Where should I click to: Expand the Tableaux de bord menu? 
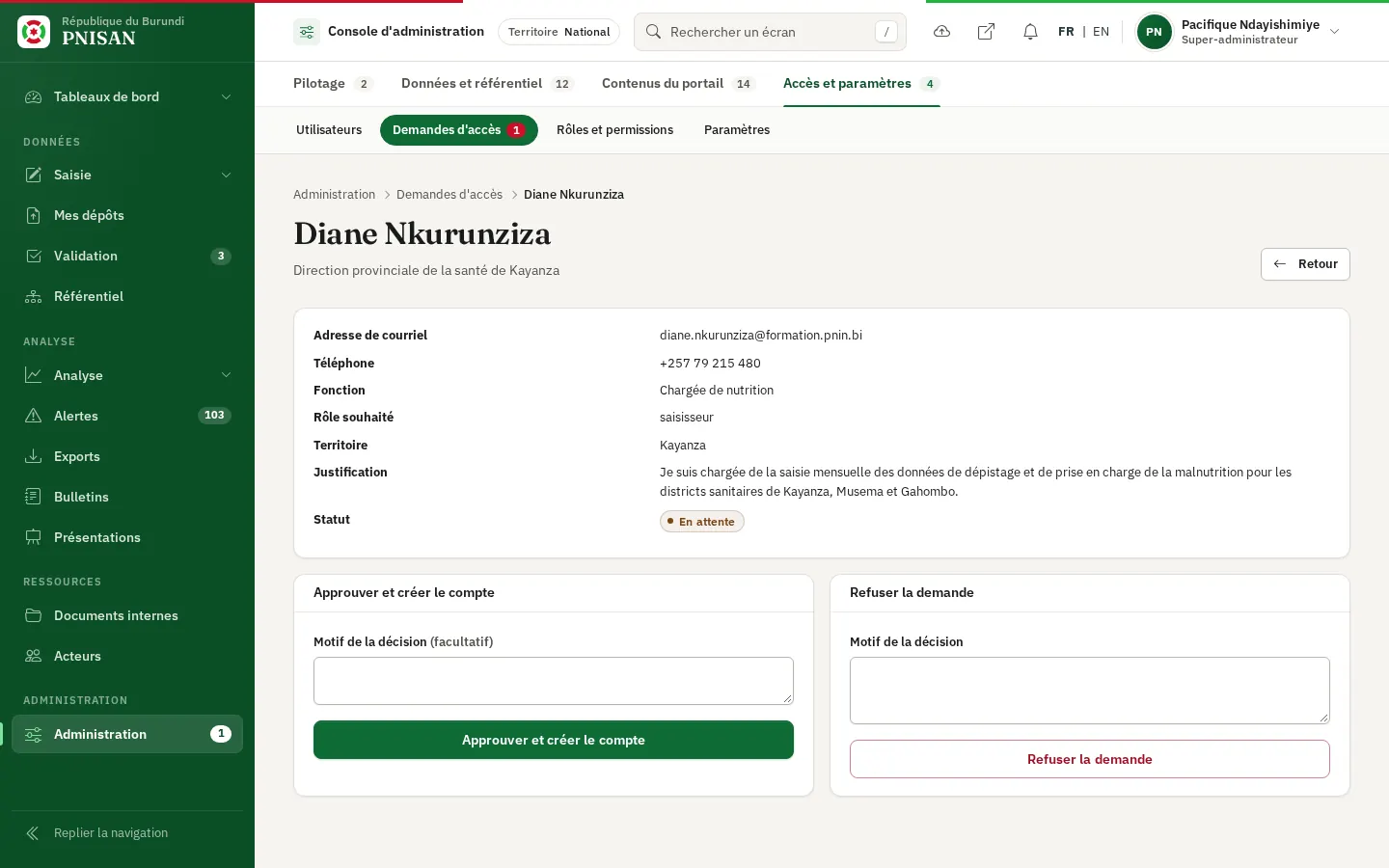(127, 96)
